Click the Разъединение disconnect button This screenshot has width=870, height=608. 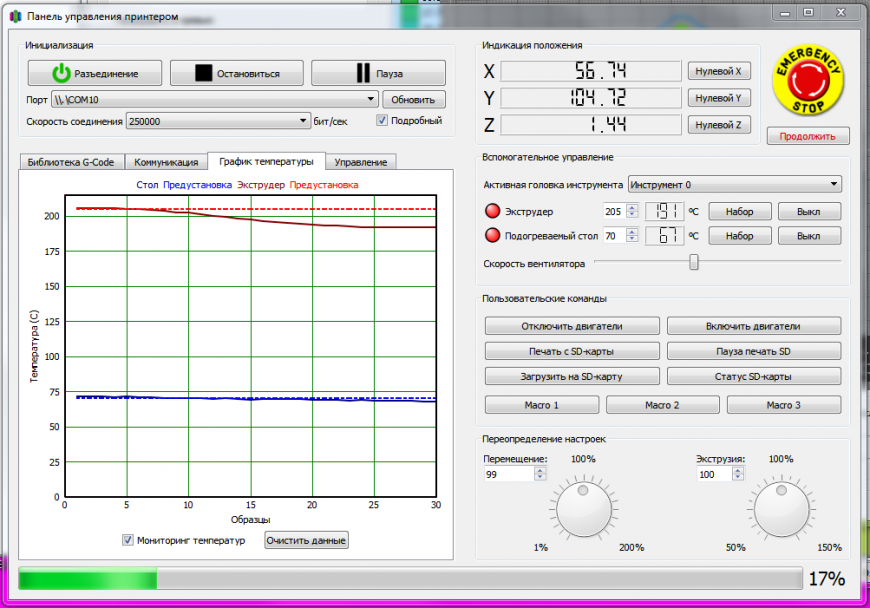pyautogui.click(x=95, y=73)
